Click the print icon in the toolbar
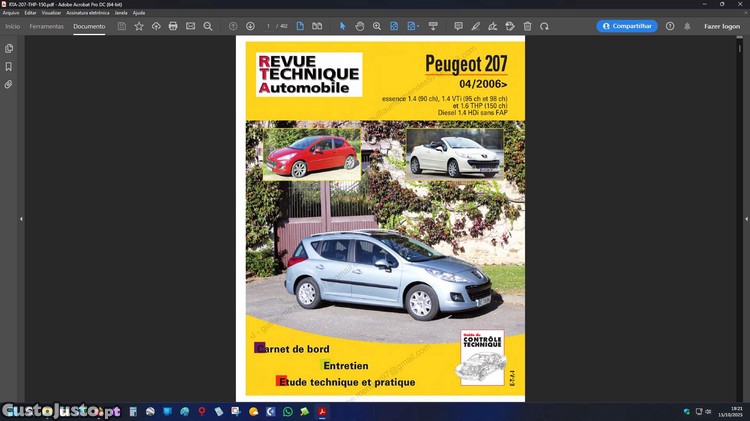750x421 pixels. 173,26
